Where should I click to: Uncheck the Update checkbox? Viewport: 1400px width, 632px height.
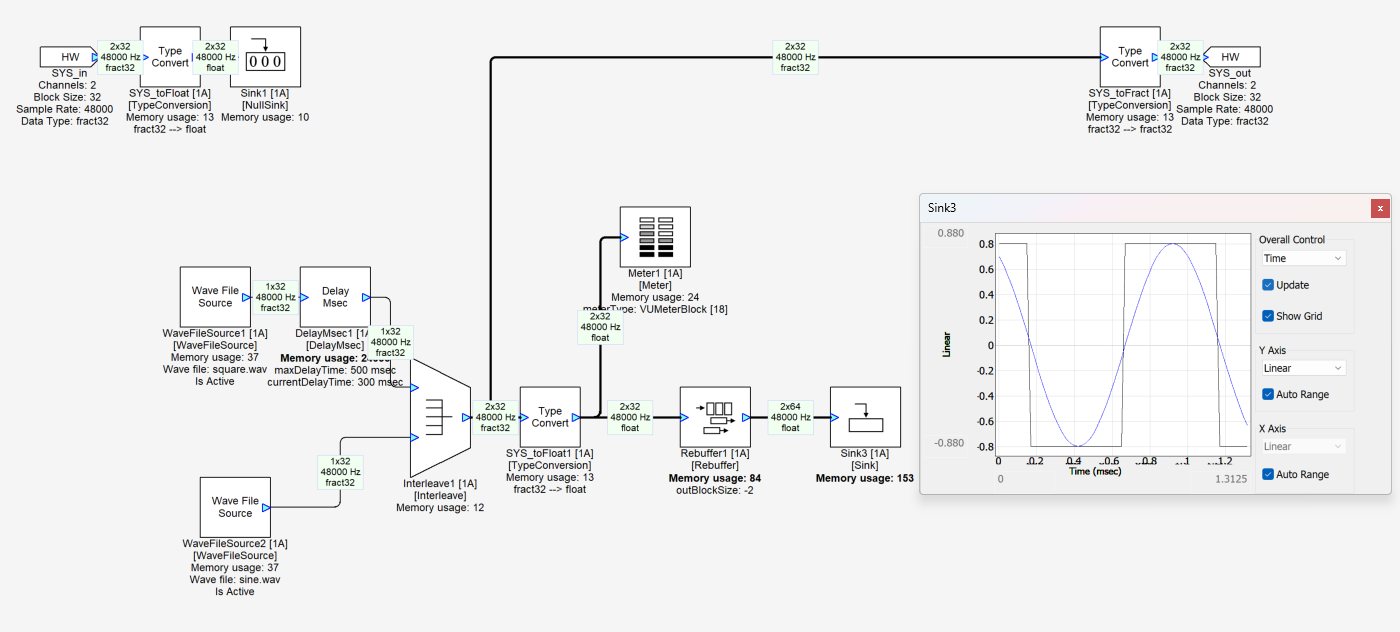pos(1268,285)
